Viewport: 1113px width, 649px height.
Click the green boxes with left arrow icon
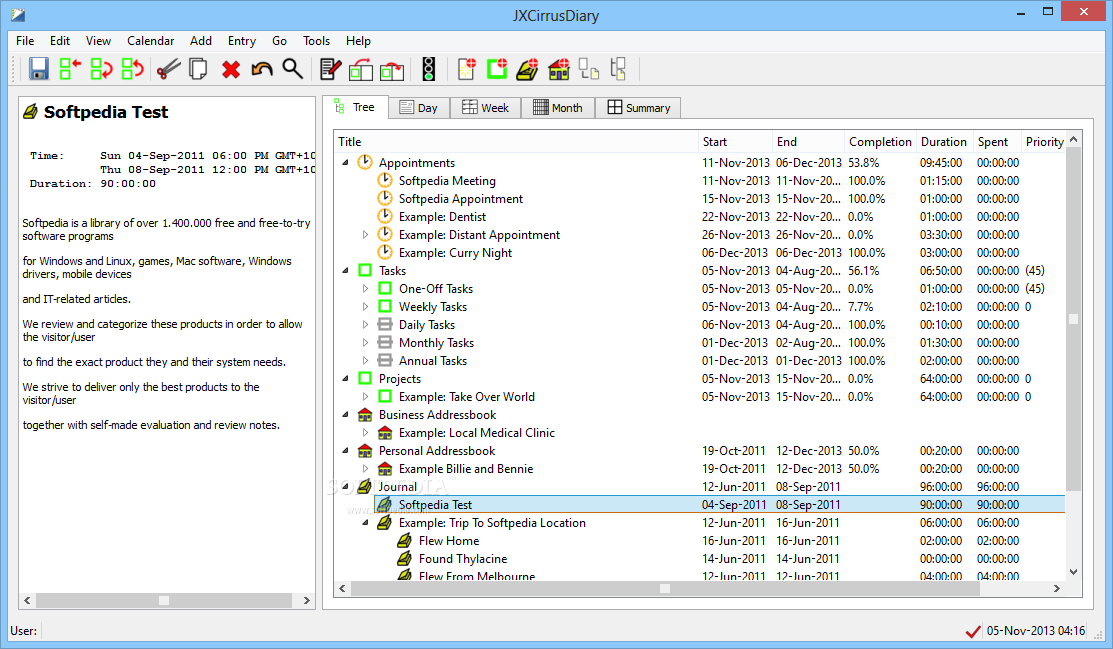pyautogui.click(x=70, y=69)
